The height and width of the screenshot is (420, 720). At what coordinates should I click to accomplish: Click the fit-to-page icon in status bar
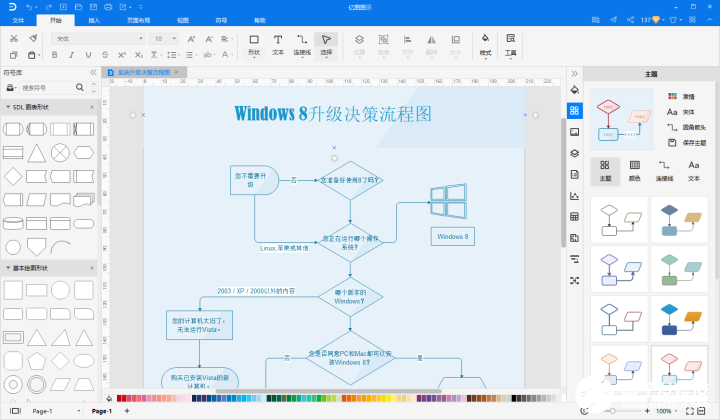689,411
